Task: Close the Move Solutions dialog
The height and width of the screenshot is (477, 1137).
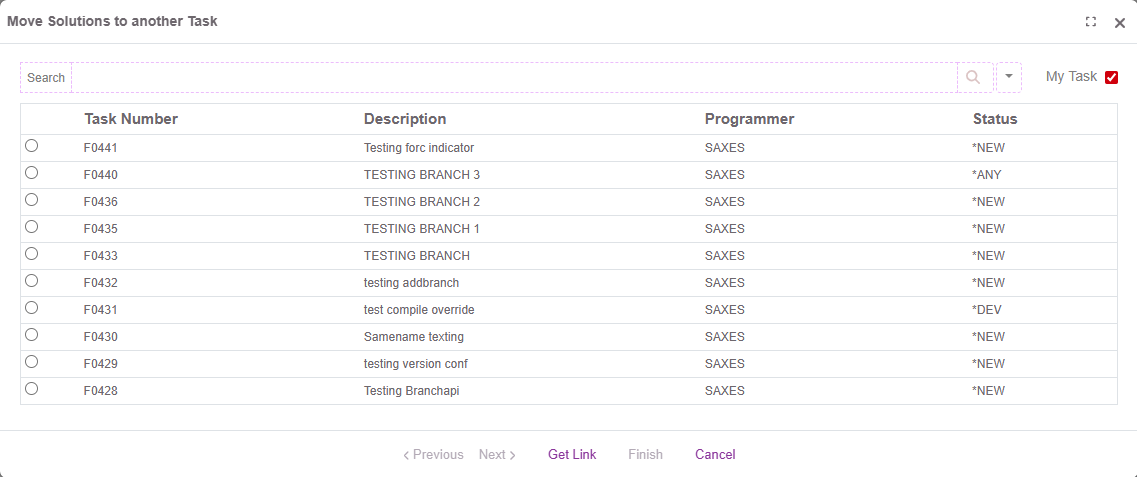Action: pos(1120,22)
